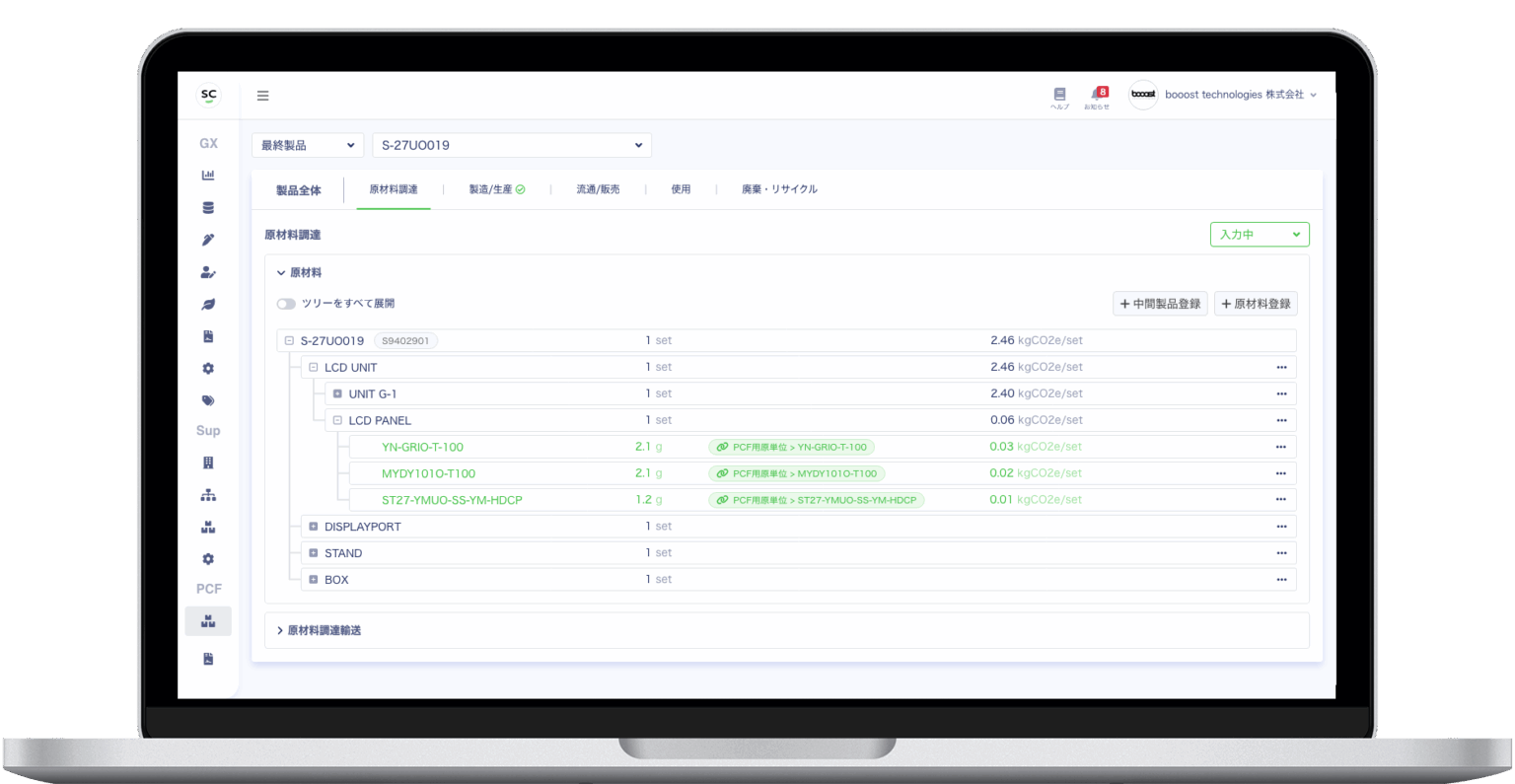Open the tags icon in sidebar

(208, 400)
